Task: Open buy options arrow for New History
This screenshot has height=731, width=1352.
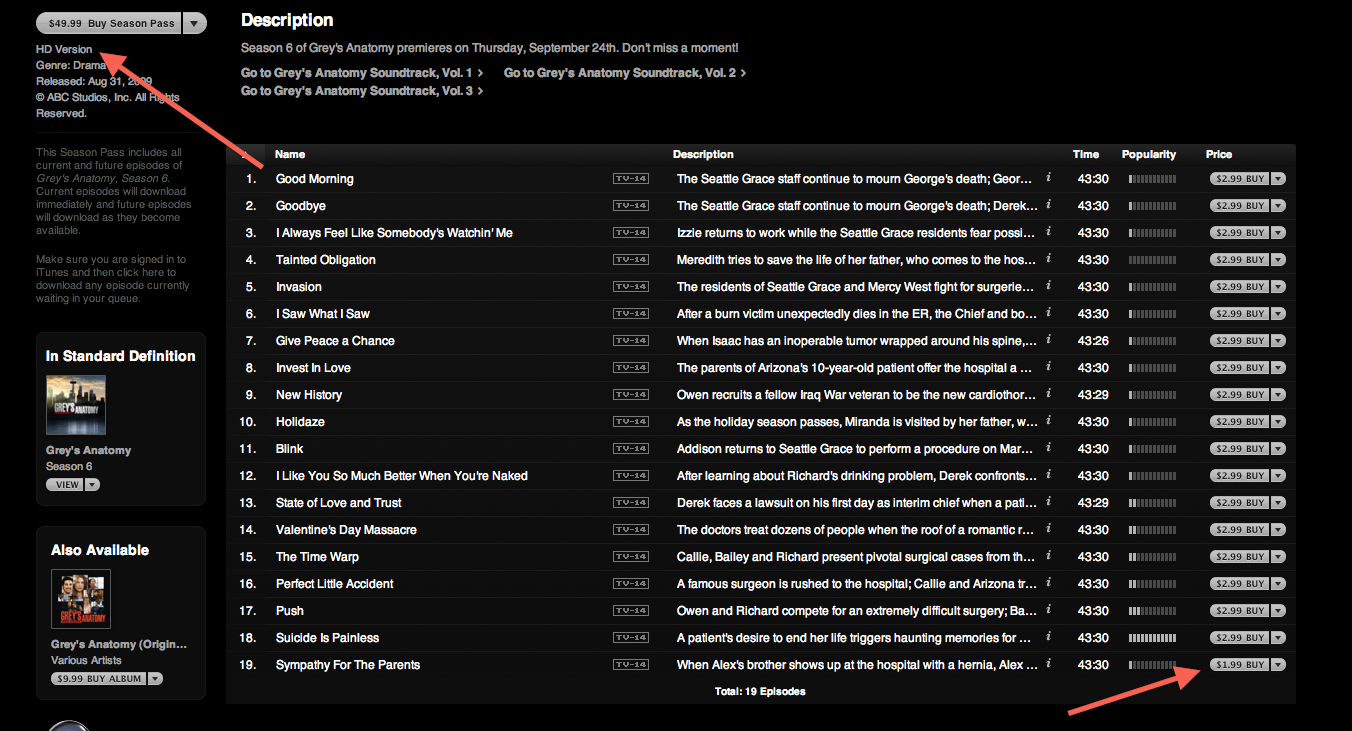Action: (1279, 395)
